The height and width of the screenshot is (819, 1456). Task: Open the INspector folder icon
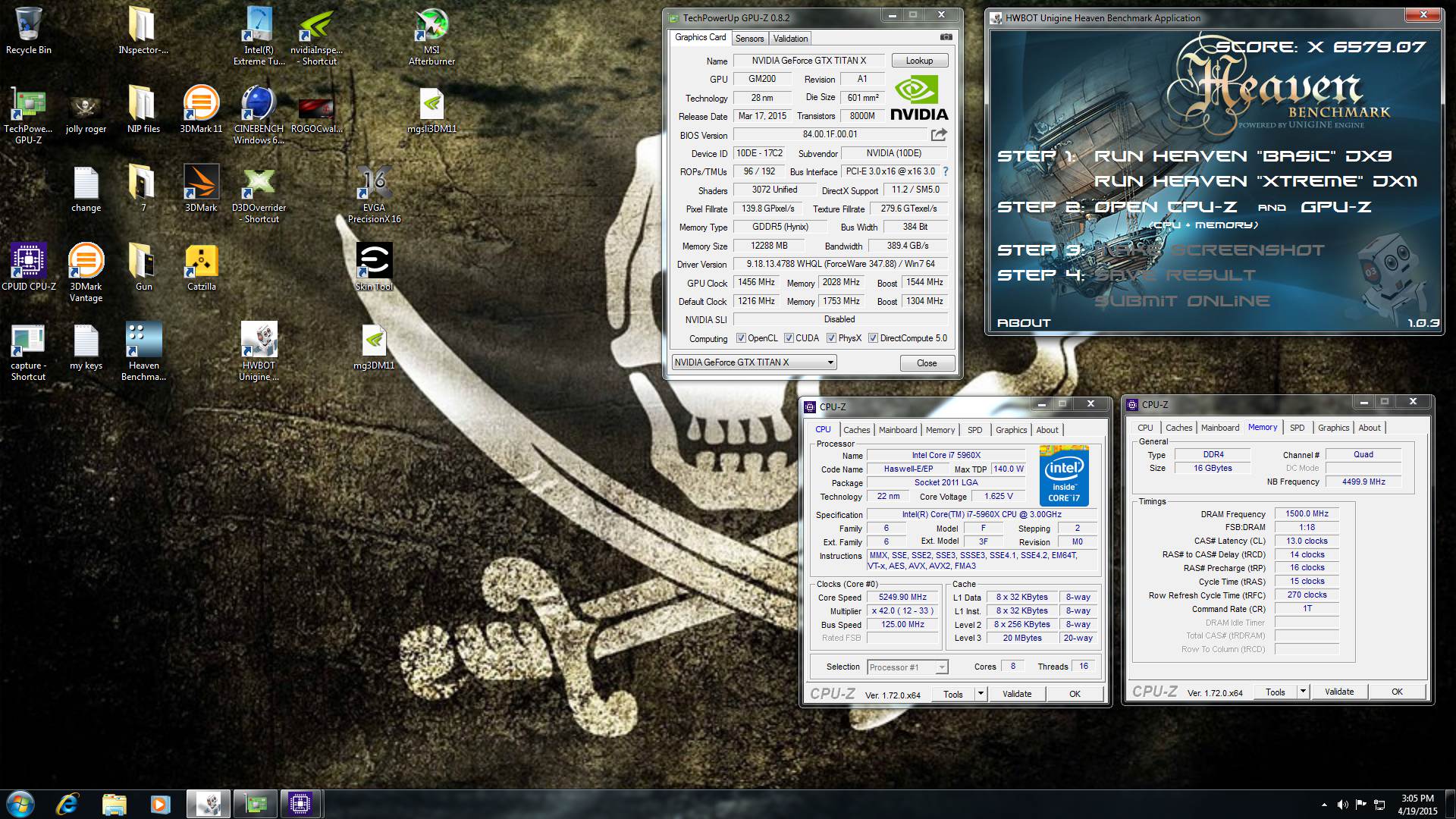pos(143,30)
